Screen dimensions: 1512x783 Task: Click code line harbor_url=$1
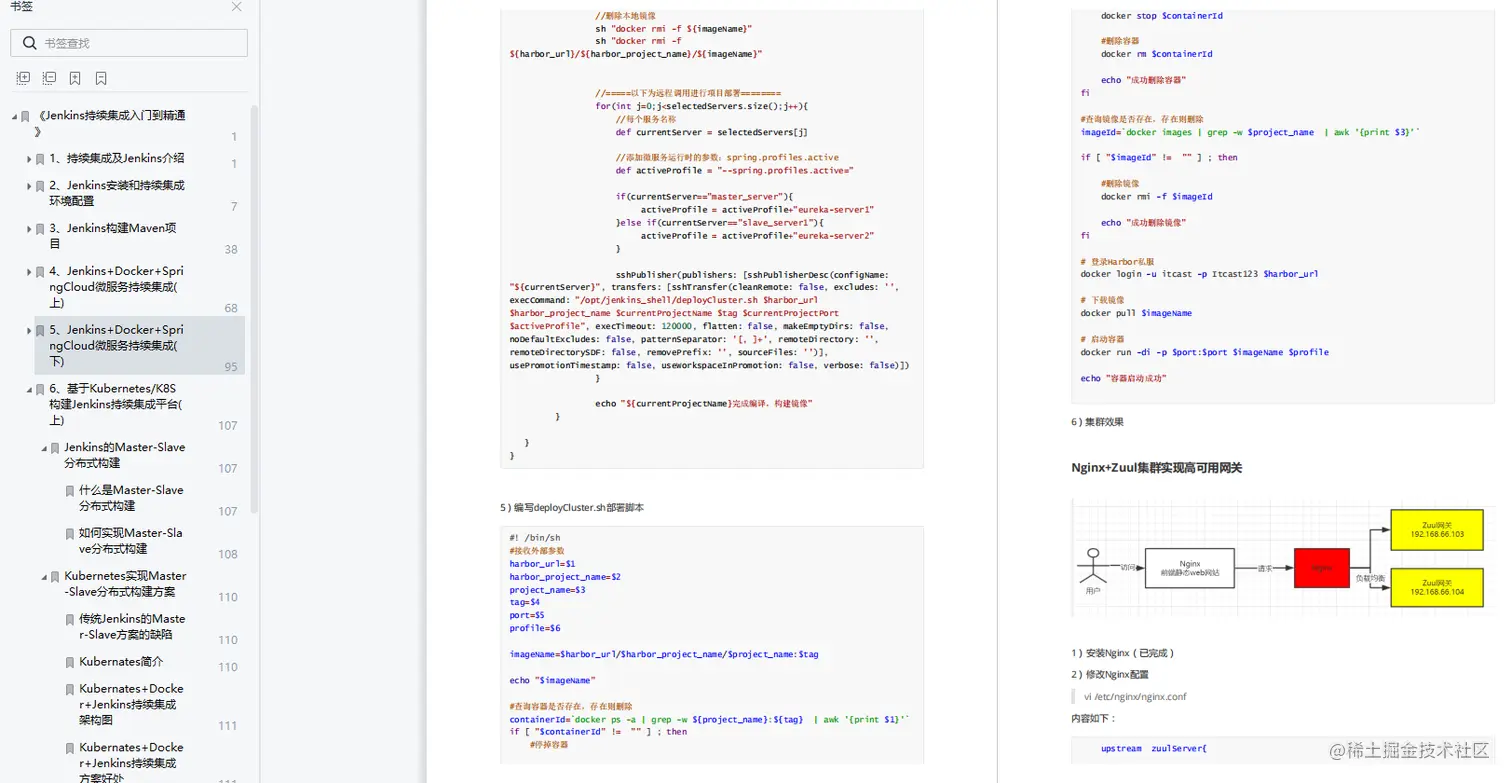[x=542, y=564]
